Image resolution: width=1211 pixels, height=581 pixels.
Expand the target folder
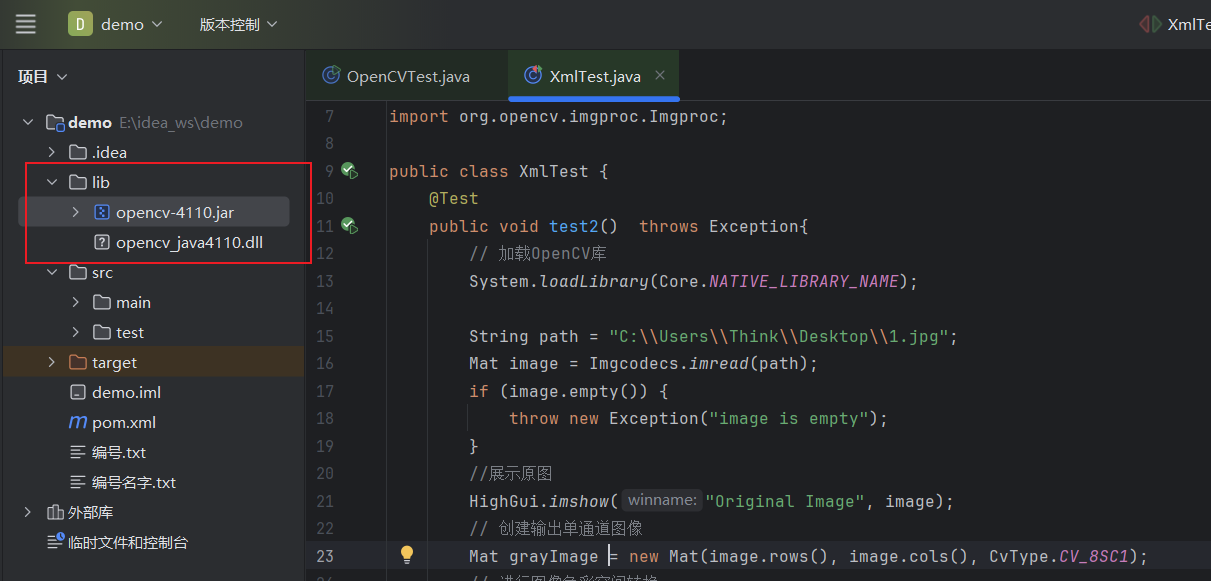click(x=52, y=362)
